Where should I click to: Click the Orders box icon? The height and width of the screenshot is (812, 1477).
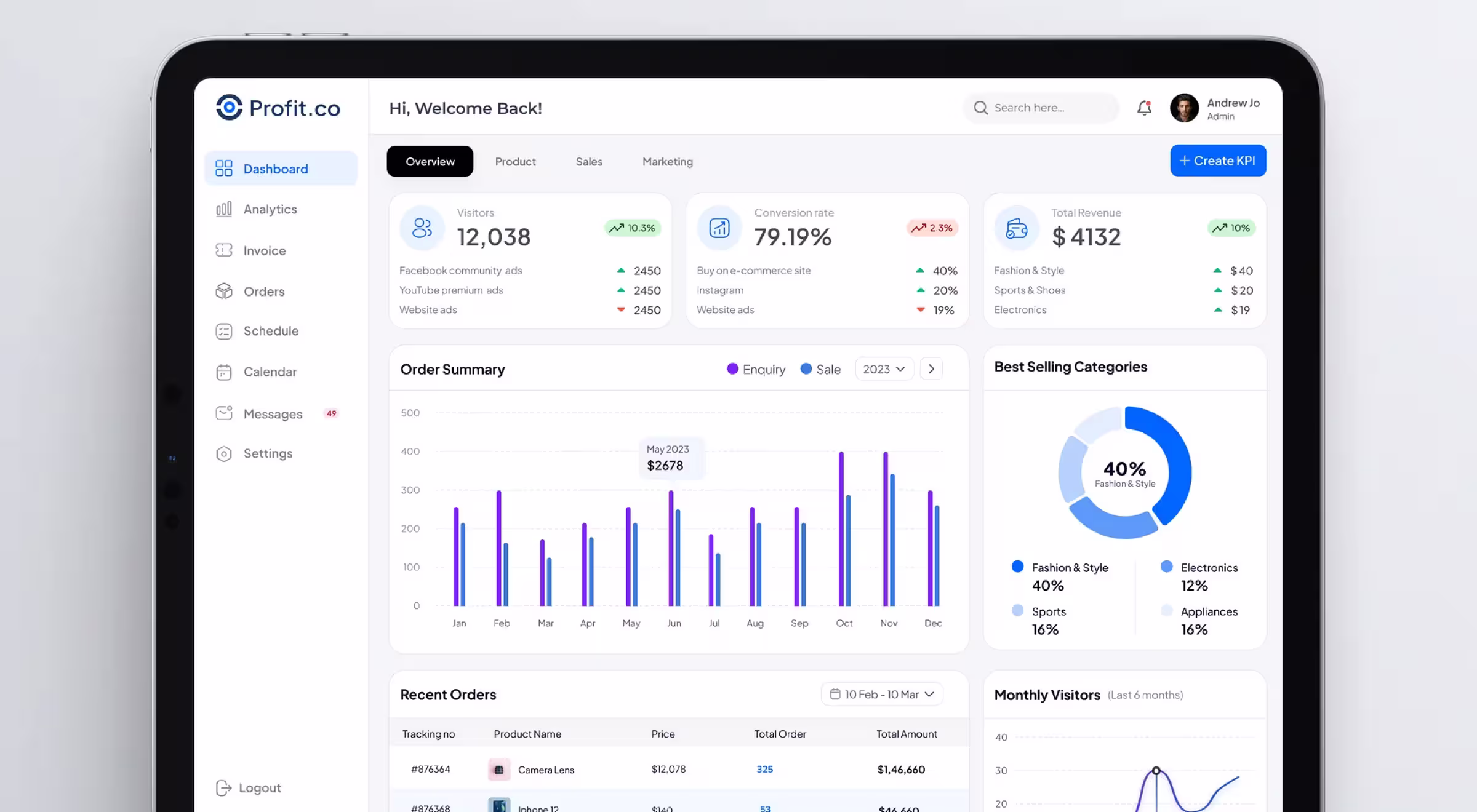pos(224,291)
